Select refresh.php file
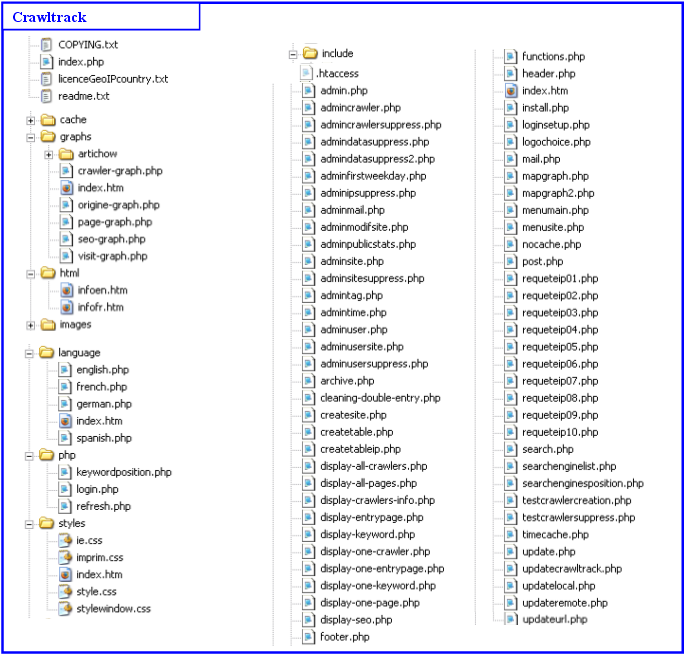The height and width of the screenshot is (656, 685). (x=103, y=507)
